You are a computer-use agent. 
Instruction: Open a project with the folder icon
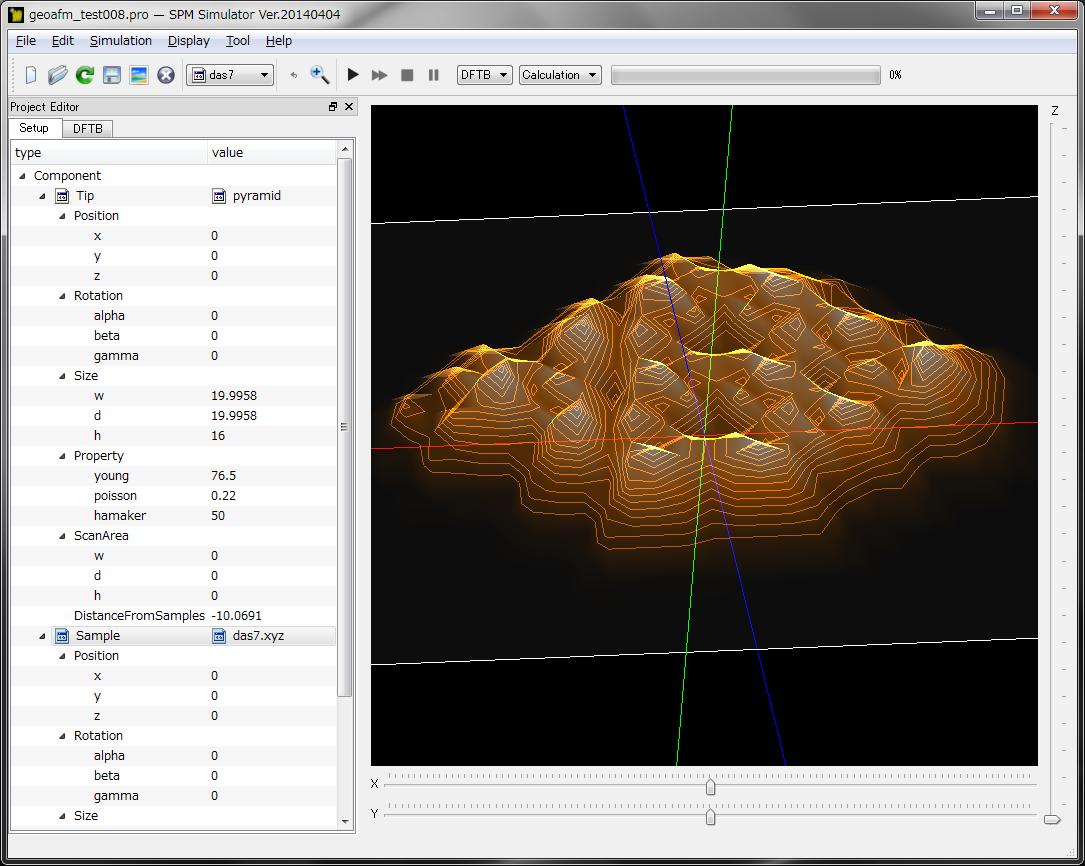click(x=57, y=75)
